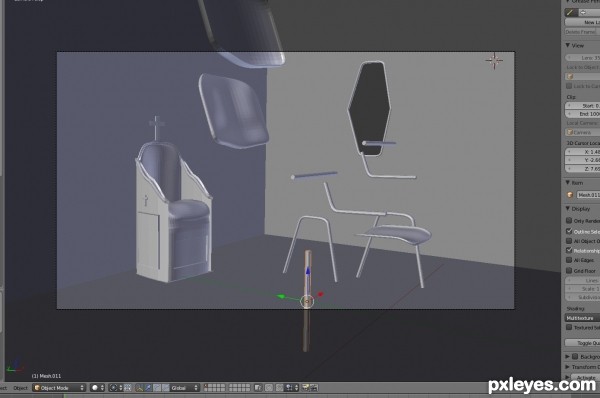This screenshot has width=600, height=398.
Task: Open the viewport shading mode selector
Action: [98, 388]
